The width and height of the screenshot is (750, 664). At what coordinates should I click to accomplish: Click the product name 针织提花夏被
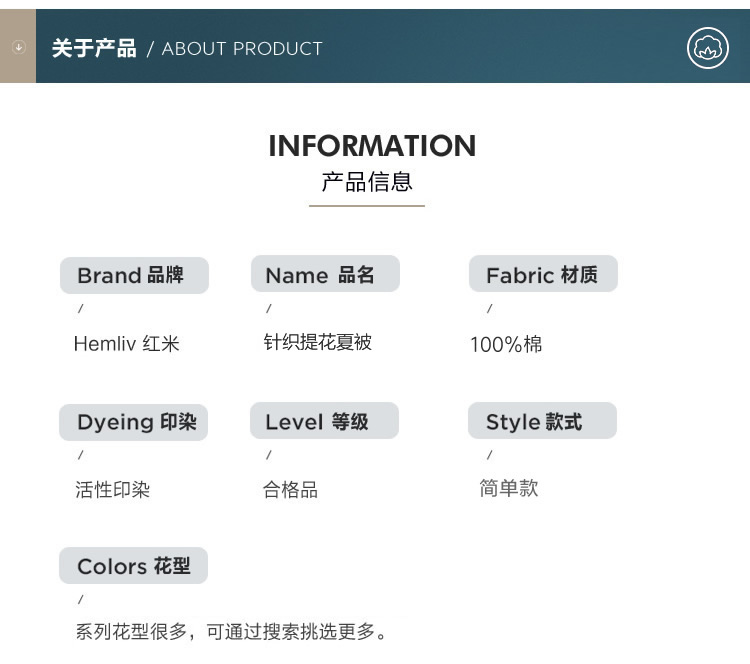point(318,342)
